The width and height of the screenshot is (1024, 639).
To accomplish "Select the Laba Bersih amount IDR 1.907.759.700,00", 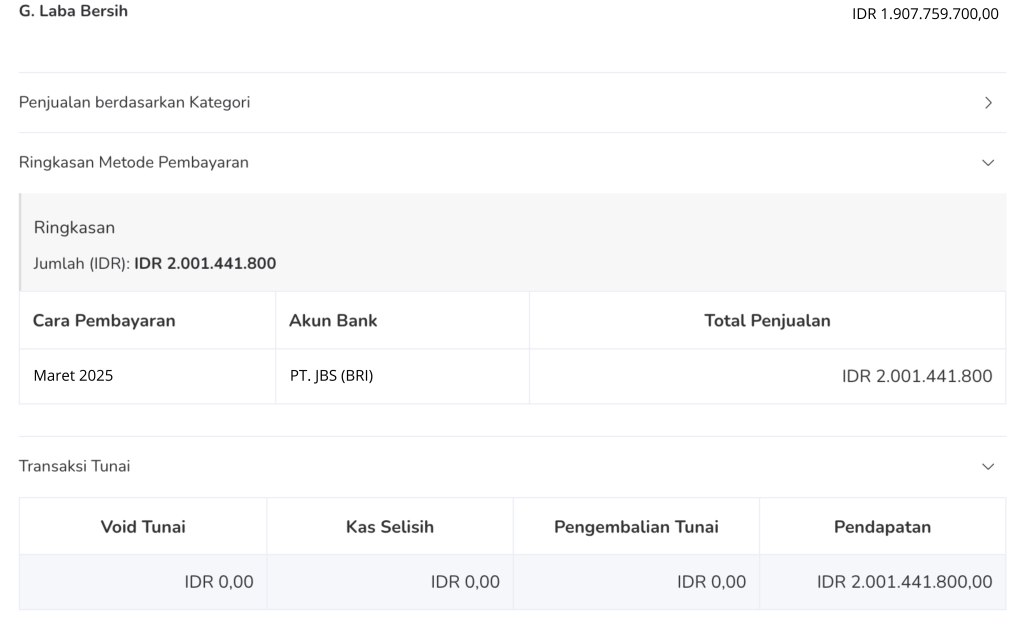I will pyautogui.click(x=925, y=14).
